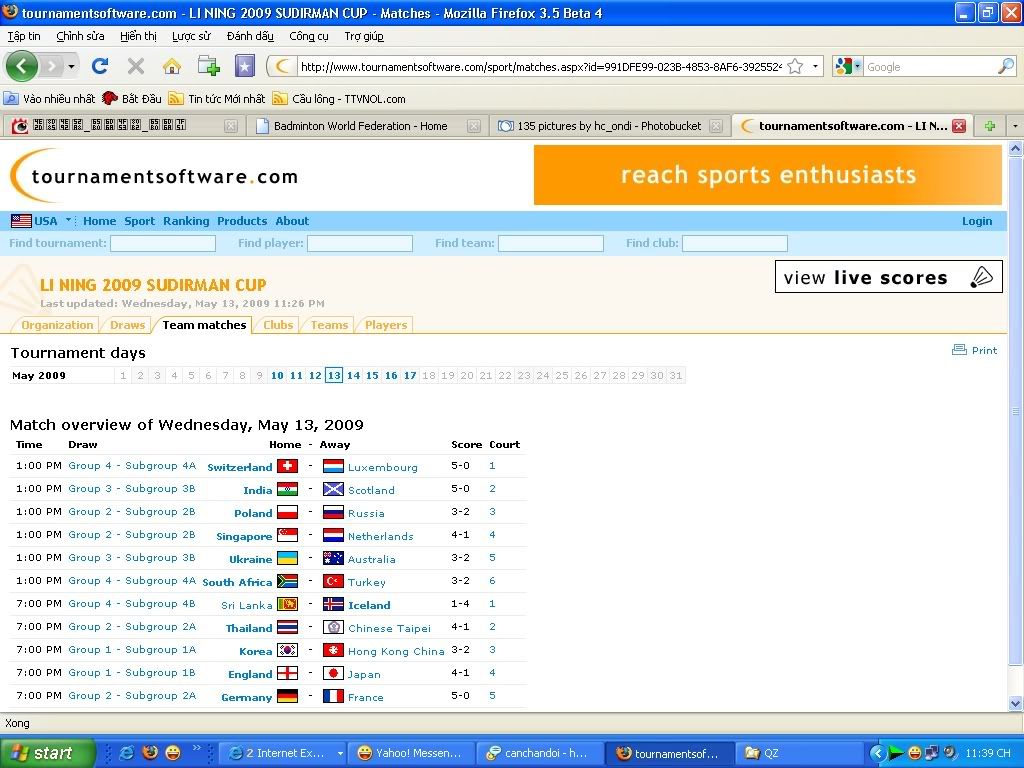Open the Tập tin menu
This screenshot has width=1024, height=768.
tap(24, 36)
